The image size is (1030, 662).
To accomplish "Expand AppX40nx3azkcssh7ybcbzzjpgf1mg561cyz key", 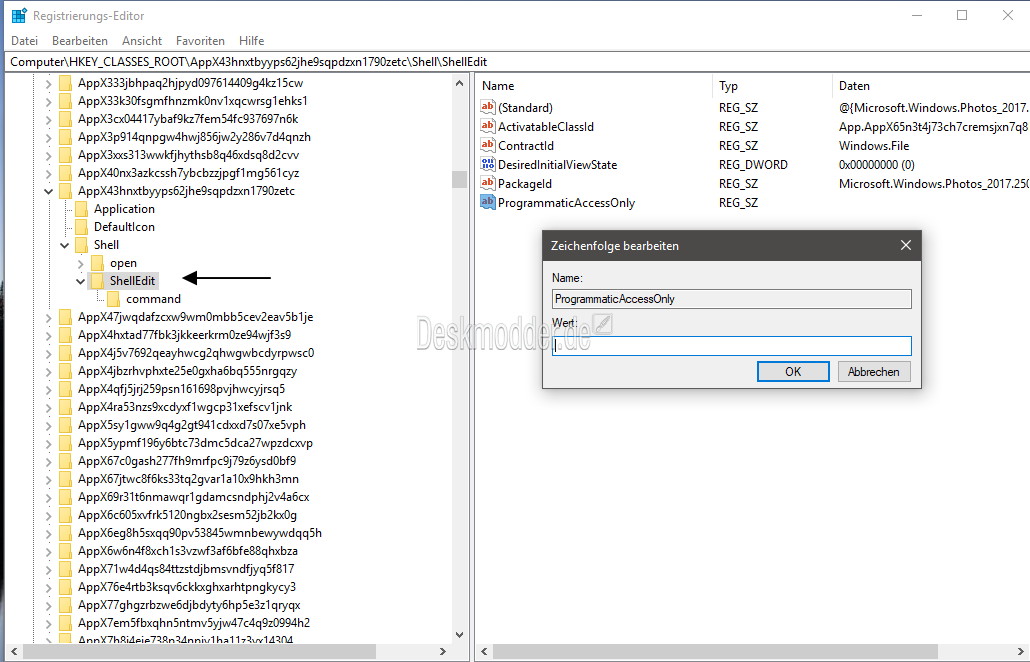I will click(49, 173).
